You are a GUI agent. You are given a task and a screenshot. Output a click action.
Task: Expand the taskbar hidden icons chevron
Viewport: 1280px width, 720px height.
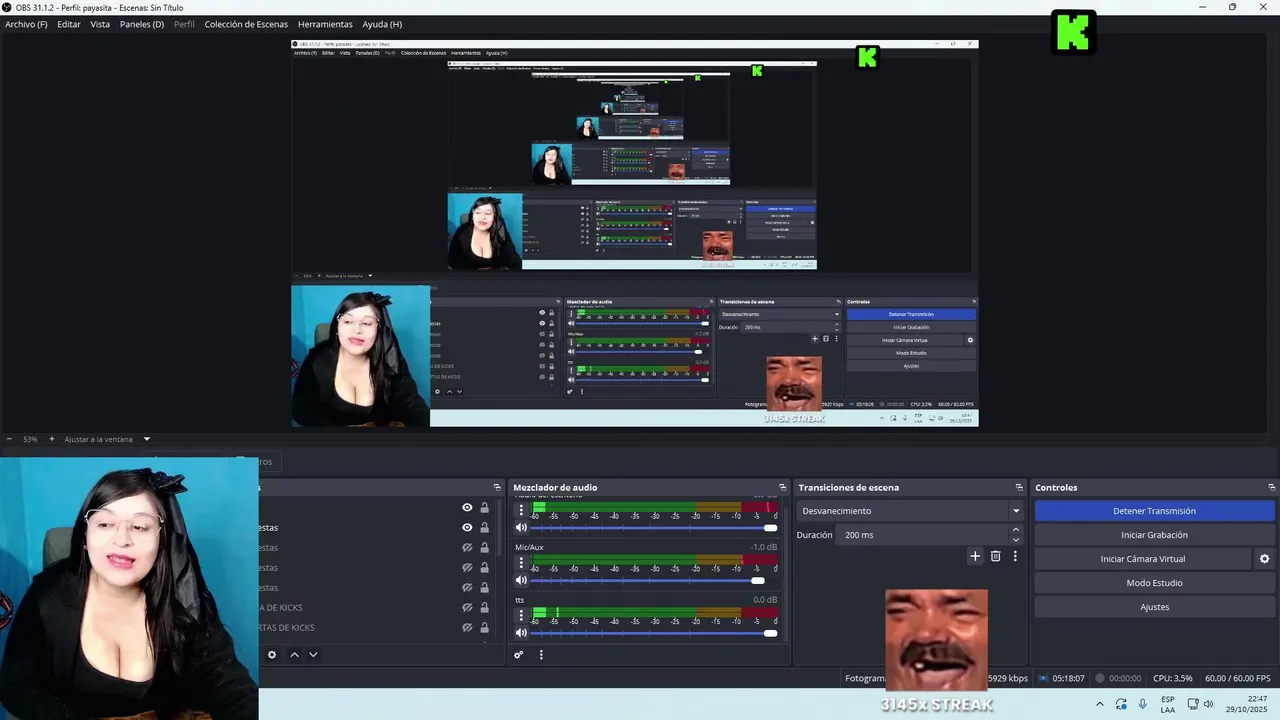[x=1100, y=705]
